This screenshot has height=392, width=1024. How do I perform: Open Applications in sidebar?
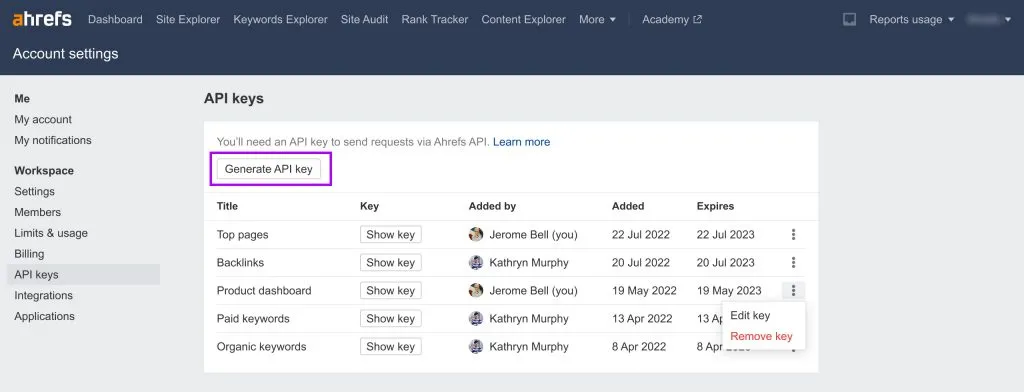[x=44, y=316]
